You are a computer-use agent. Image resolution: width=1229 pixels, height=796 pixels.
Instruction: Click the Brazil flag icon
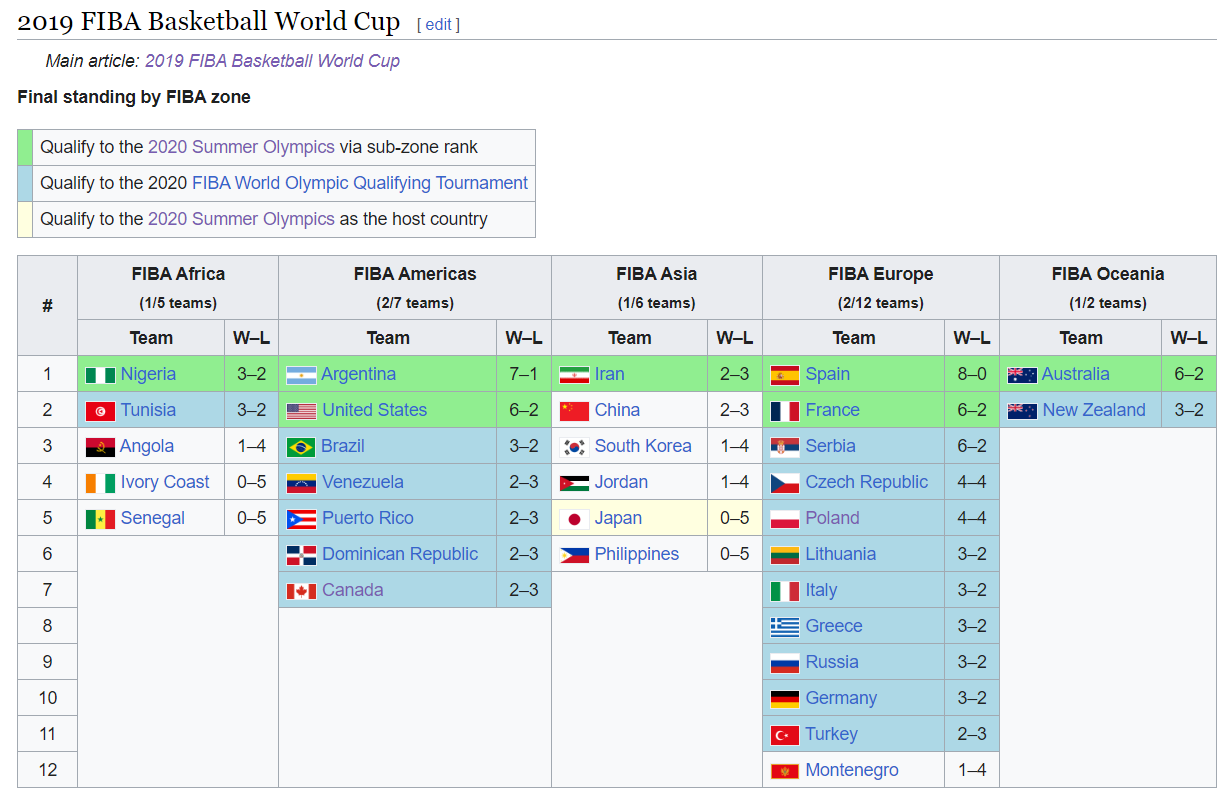[x=301, y=447]
